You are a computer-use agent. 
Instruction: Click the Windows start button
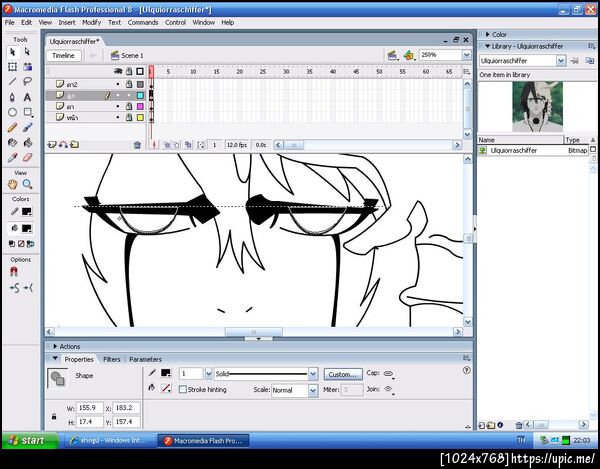coord(30,440)
